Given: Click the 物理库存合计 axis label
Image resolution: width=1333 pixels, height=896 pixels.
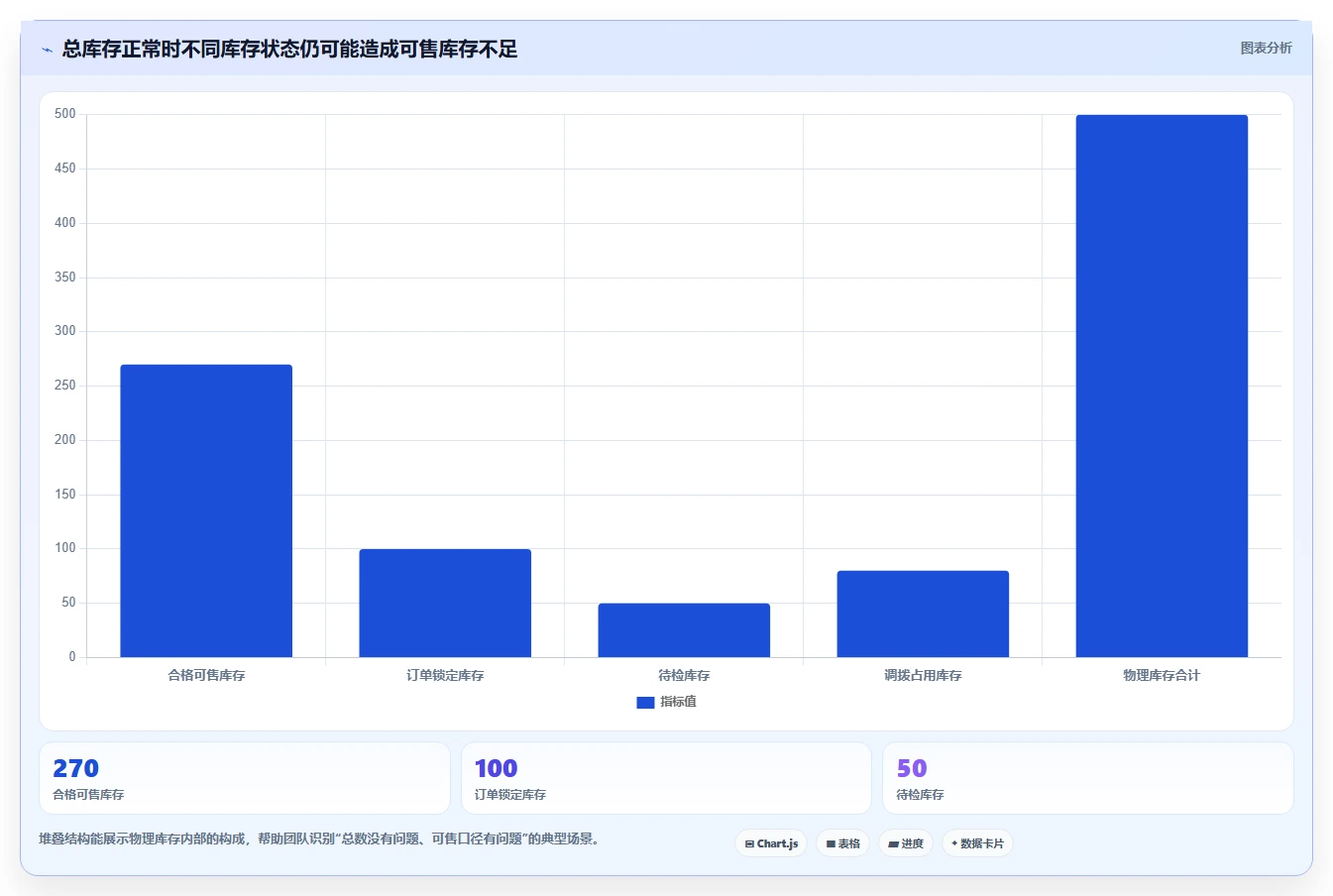Looking at the screenshot, I should pos(1162,675).
